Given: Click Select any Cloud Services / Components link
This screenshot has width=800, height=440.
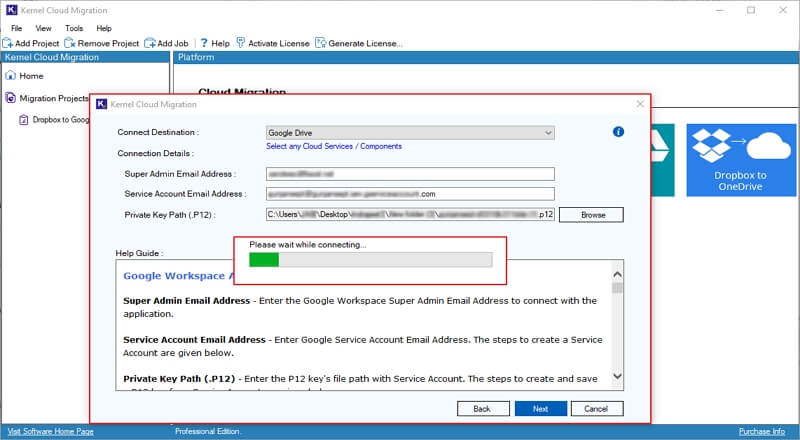Looking at the screenshot, I should coord(334,146).
